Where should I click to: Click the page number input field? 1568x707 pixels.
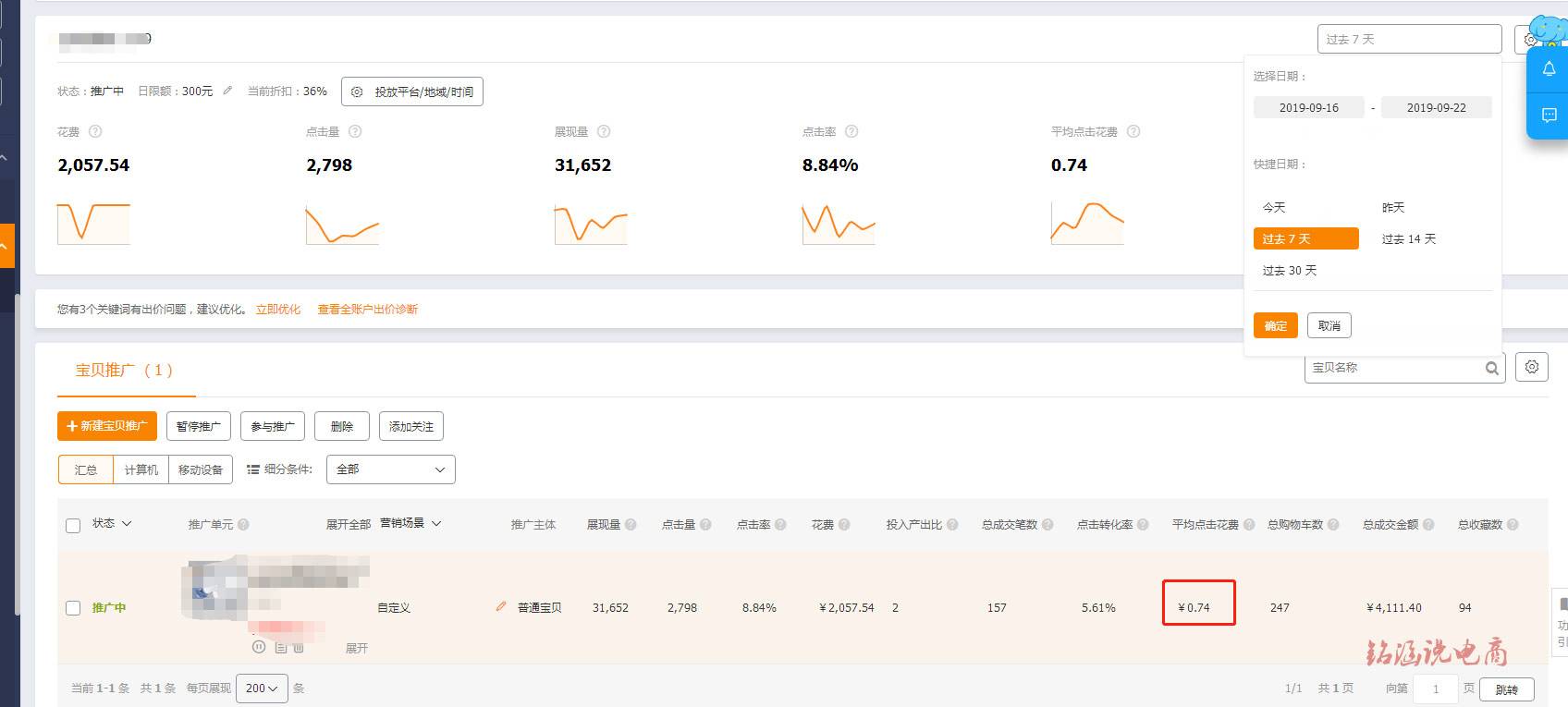pyautogui.click(x=1436, y=689)
